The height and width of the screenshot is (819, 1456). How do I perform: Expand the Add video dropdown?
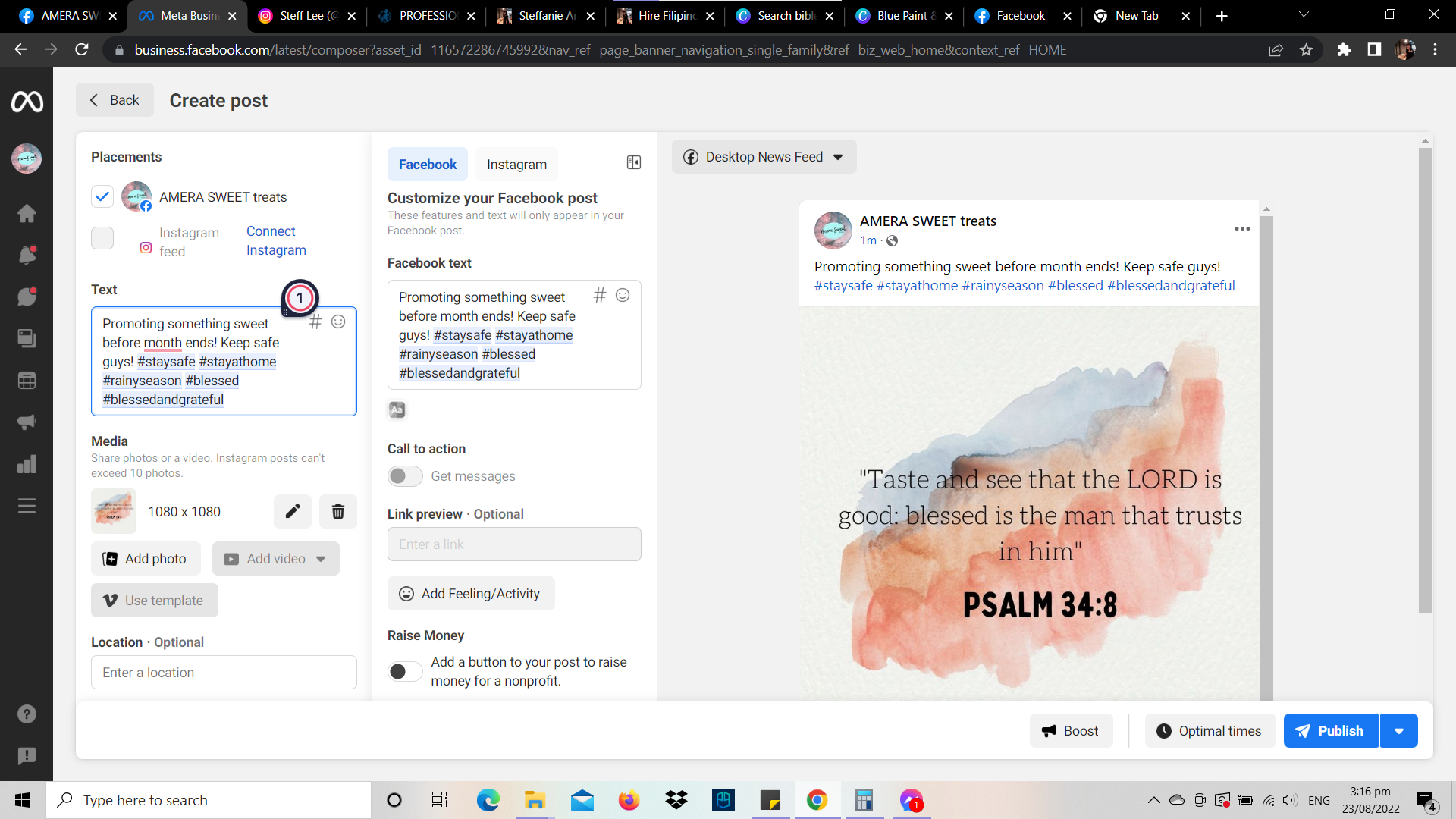tap(321, 559)
